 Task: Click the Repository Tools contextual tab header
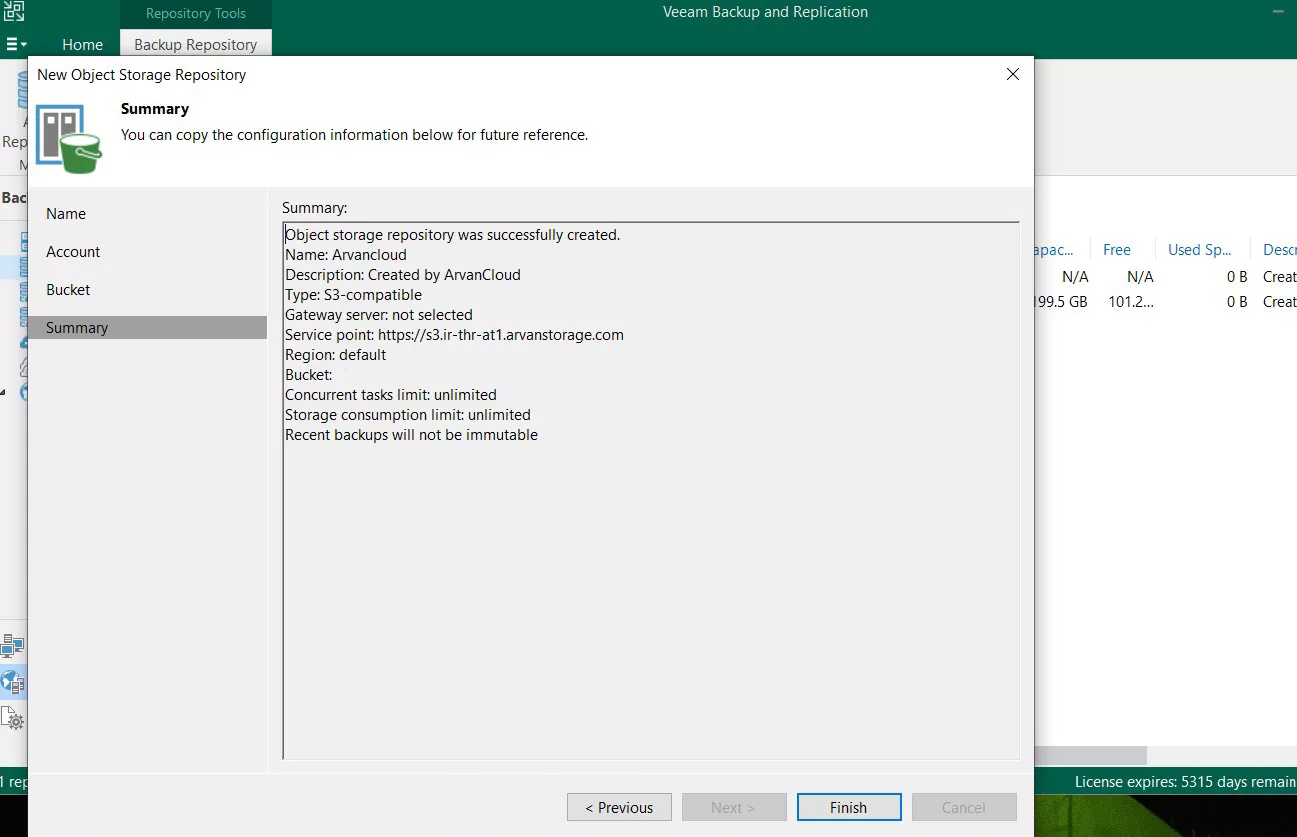(x=195, y=13)
